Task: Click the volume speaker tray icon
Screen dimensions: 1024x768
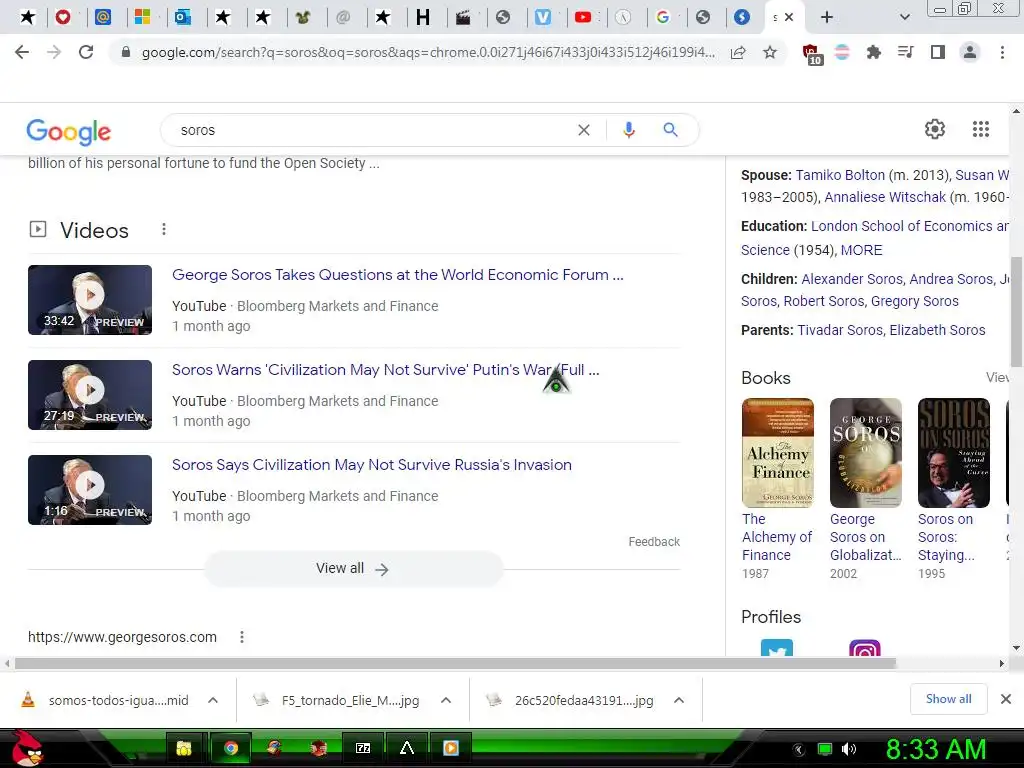Action: pos(849,749)
